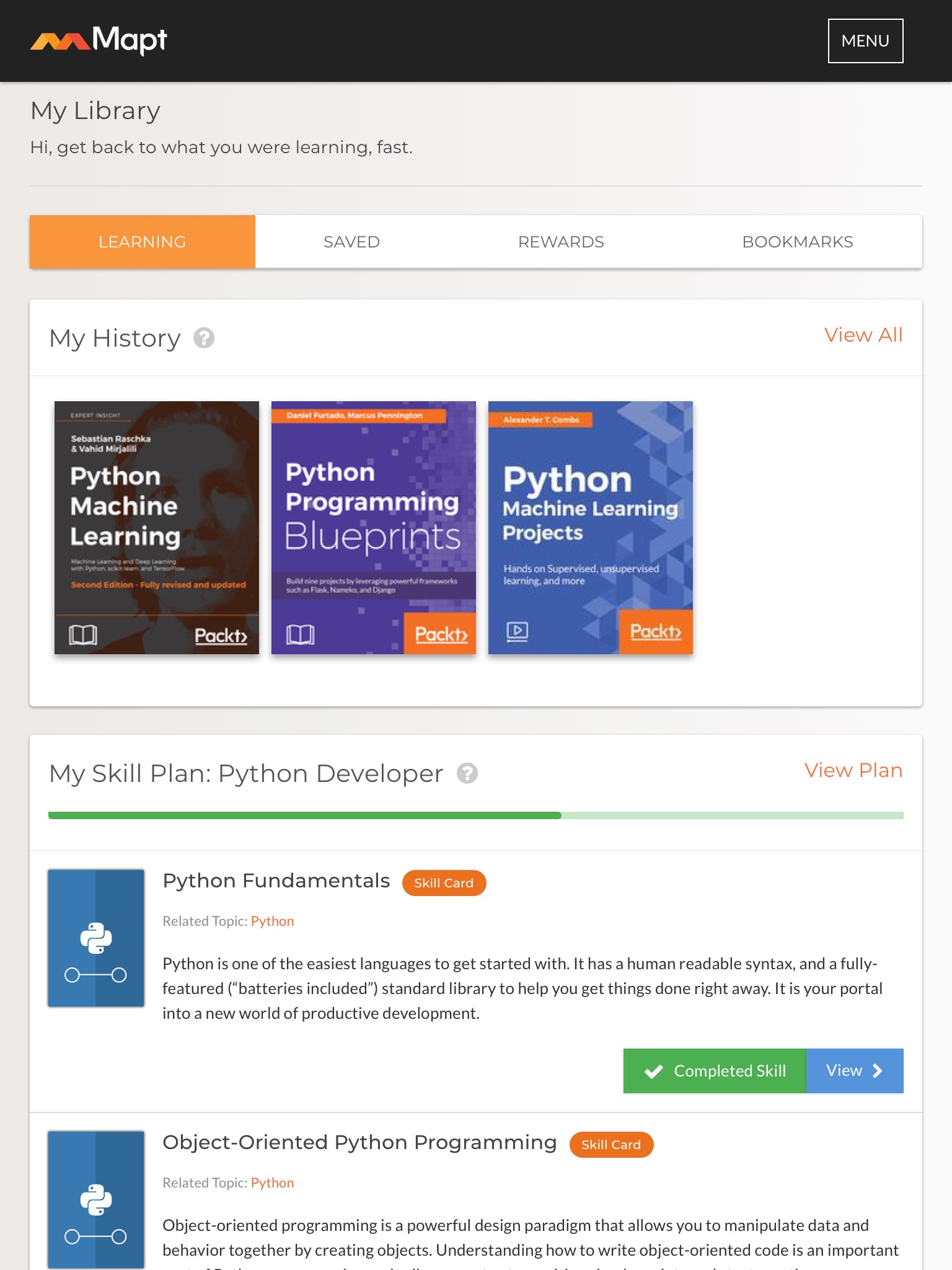Click Skill Card badge for Object-Oriented Python Programming
This screenshot has height=1270, width=952.
pyautogui.click(x=611, y=1145)
